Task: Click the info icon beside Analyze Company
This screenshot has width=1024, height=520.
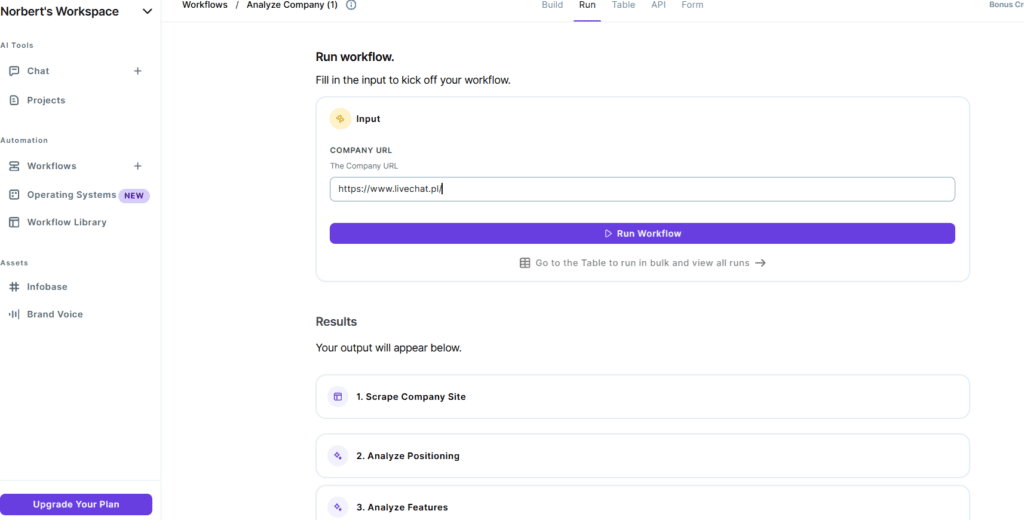Action: pos(350,5)
